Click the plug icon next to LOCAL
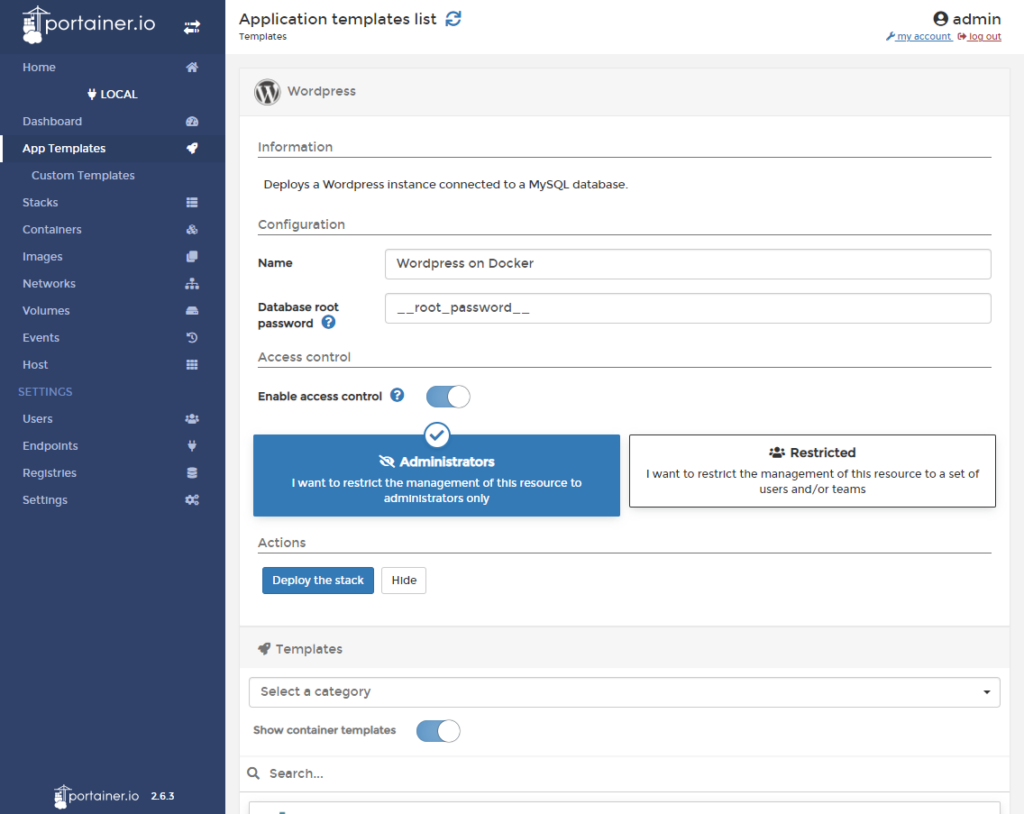Viewport: 1024px width, 814px height. tap(92, 94)
